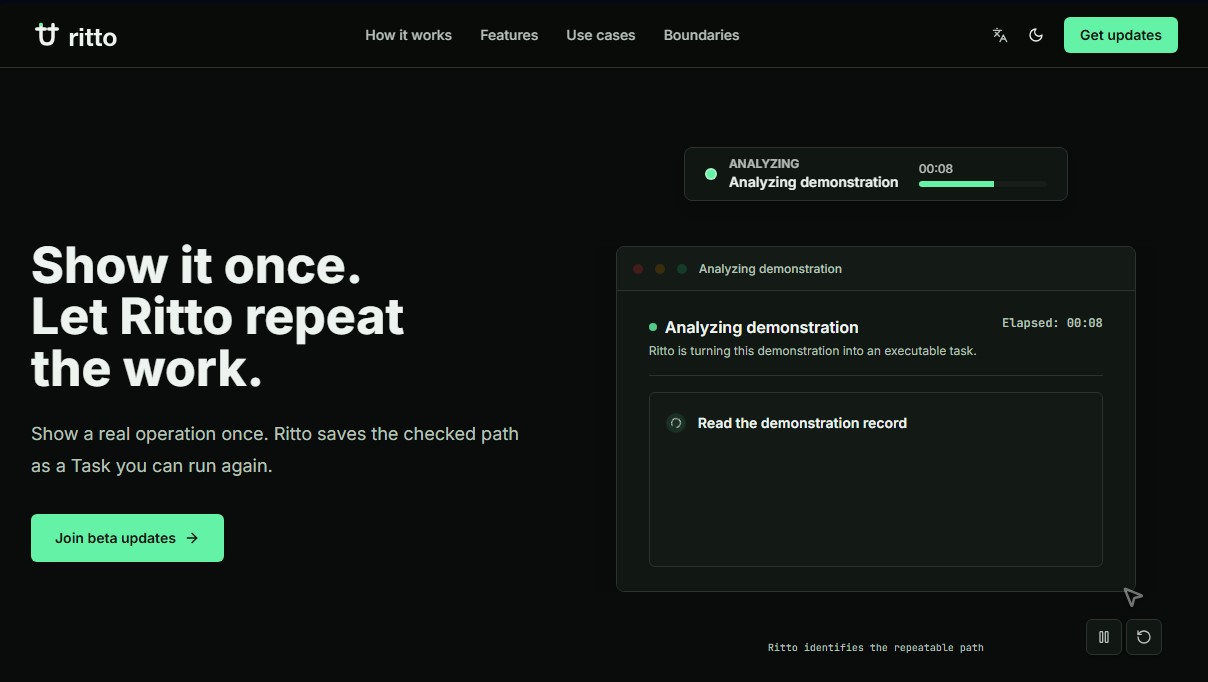Click the green ANALYZING status dot
Viewport: 1208px width, 682px height.
click(x=711, y=174)
